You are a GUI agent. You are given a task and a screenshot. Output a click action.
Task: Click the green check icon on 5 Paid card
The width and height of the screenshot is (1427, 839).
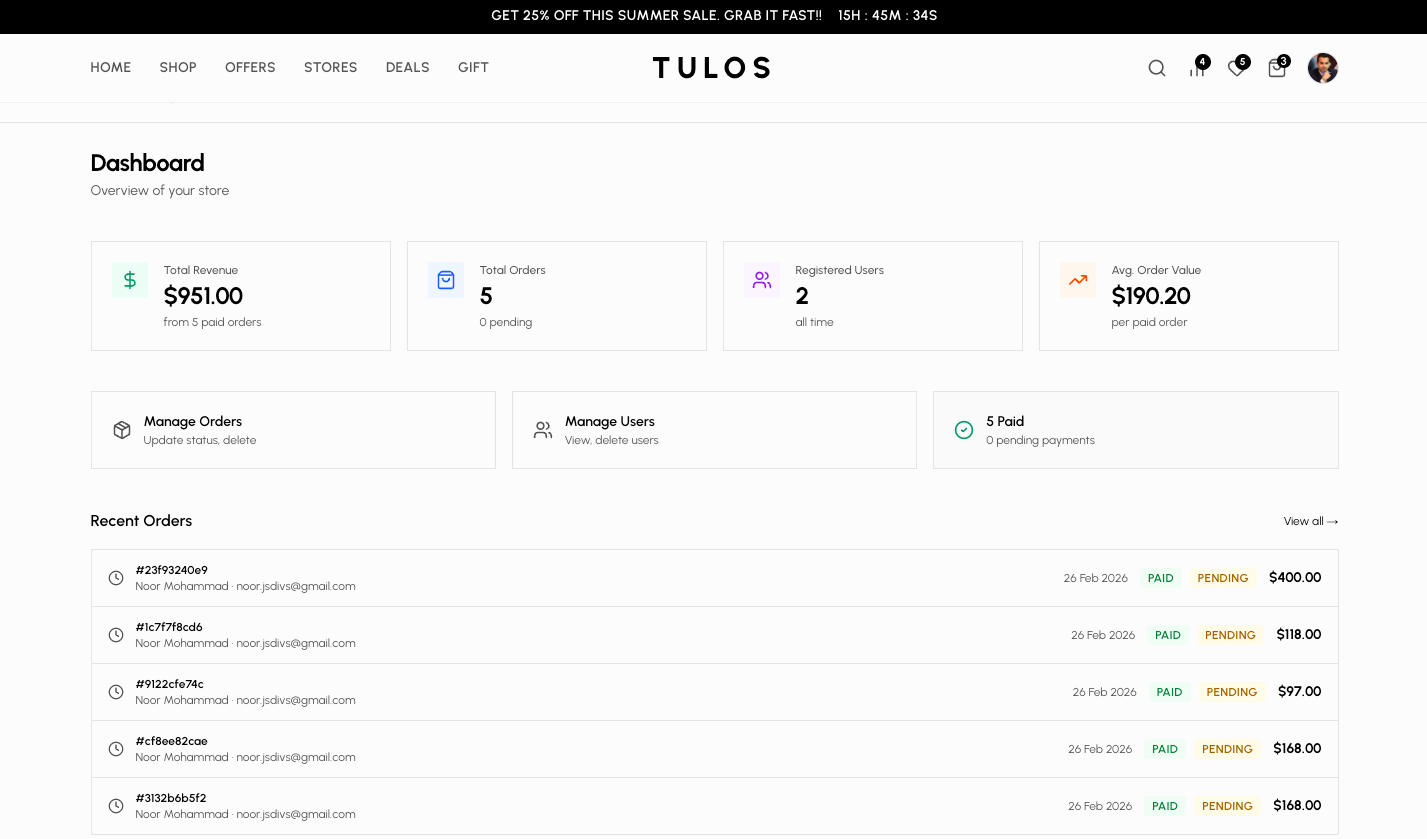[x=964, y=429]
